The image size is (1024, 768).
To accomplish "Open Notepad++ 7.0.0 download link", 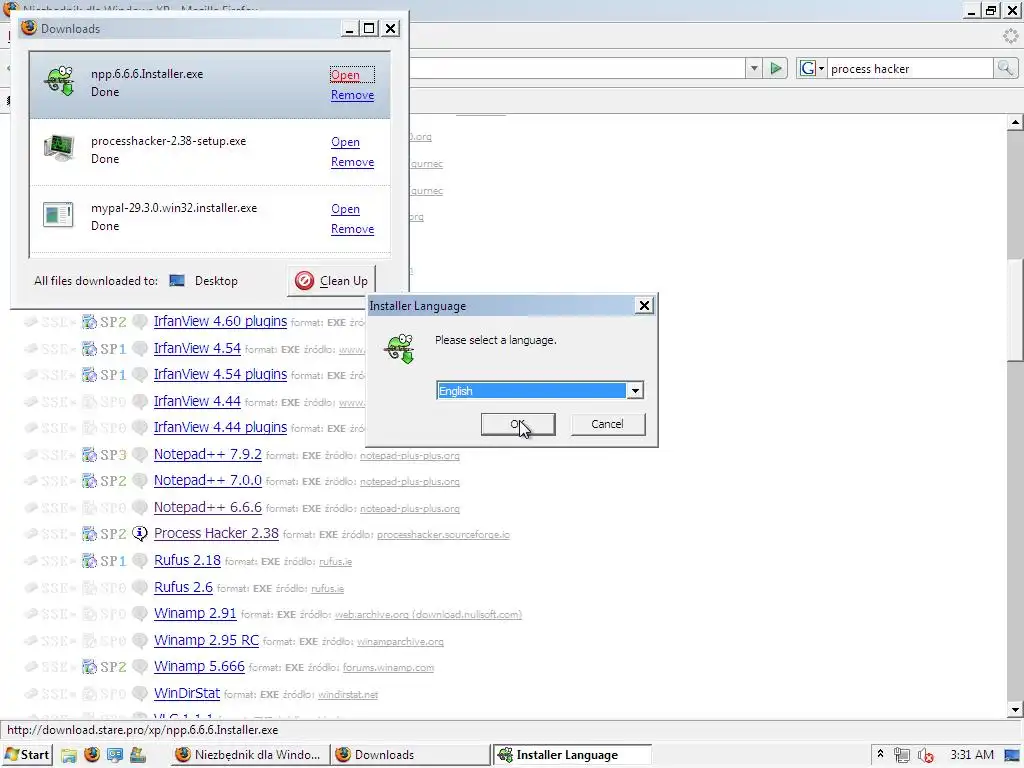I will pyautogui.click(x=208, y=480).
